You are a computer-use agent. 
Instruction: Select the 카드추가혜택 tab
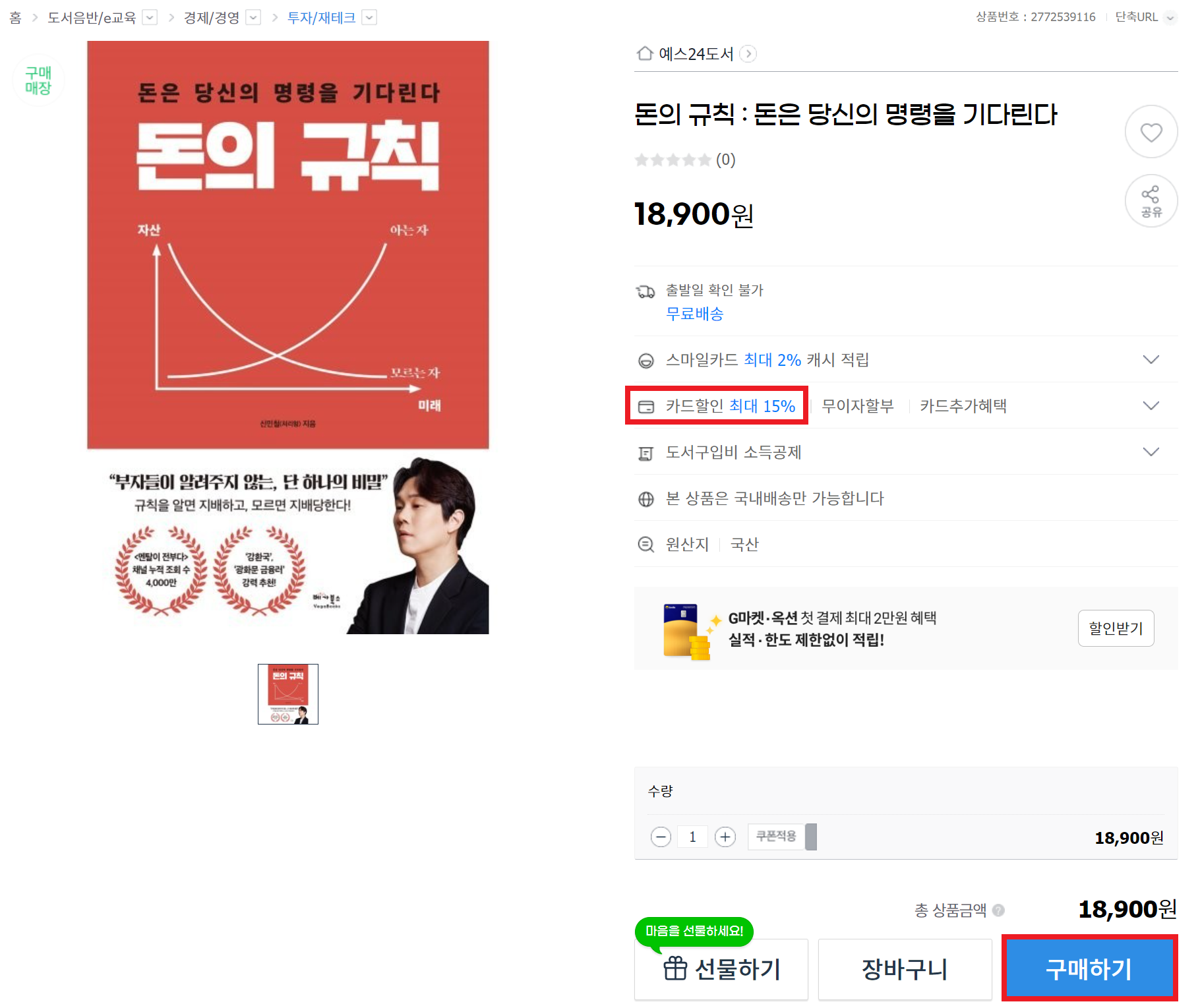963,406
